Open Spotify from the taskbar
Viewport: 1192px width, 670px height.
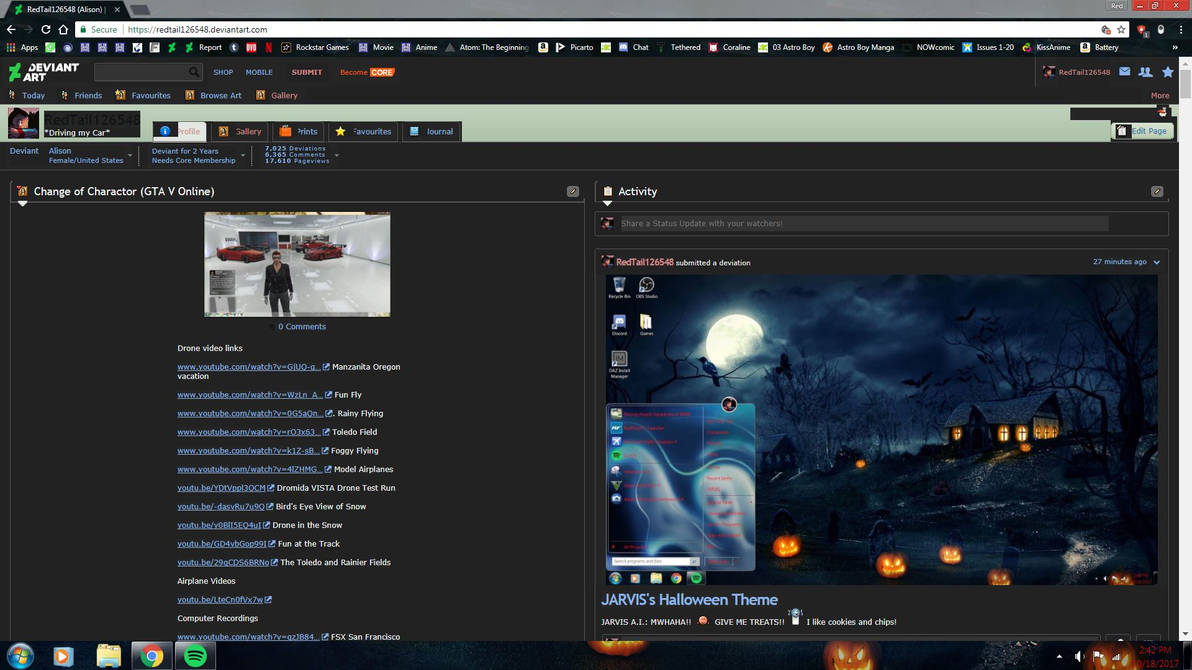click(195, 656)
